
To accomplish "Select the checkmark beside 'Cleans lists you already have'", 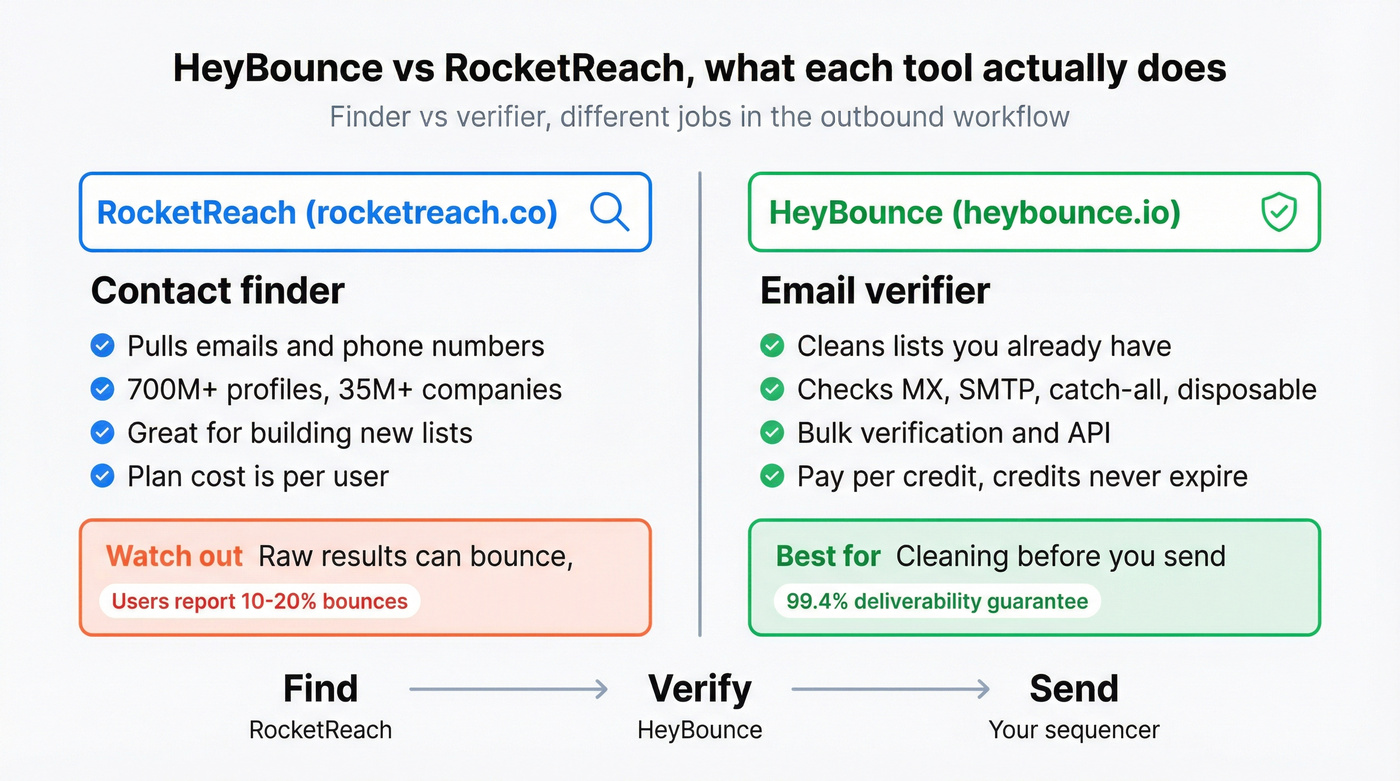I will (x=771, y=345).
